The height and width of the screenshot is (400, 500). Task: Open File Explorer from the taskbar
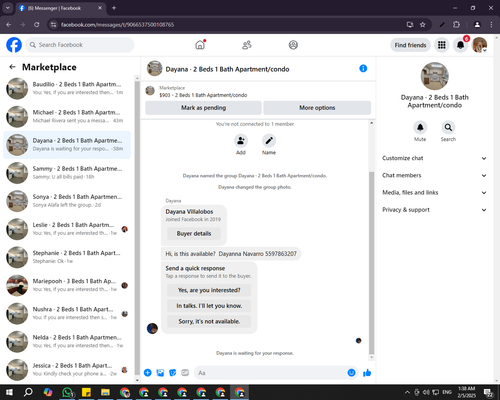pyautogui.click(x=105, y=392)
